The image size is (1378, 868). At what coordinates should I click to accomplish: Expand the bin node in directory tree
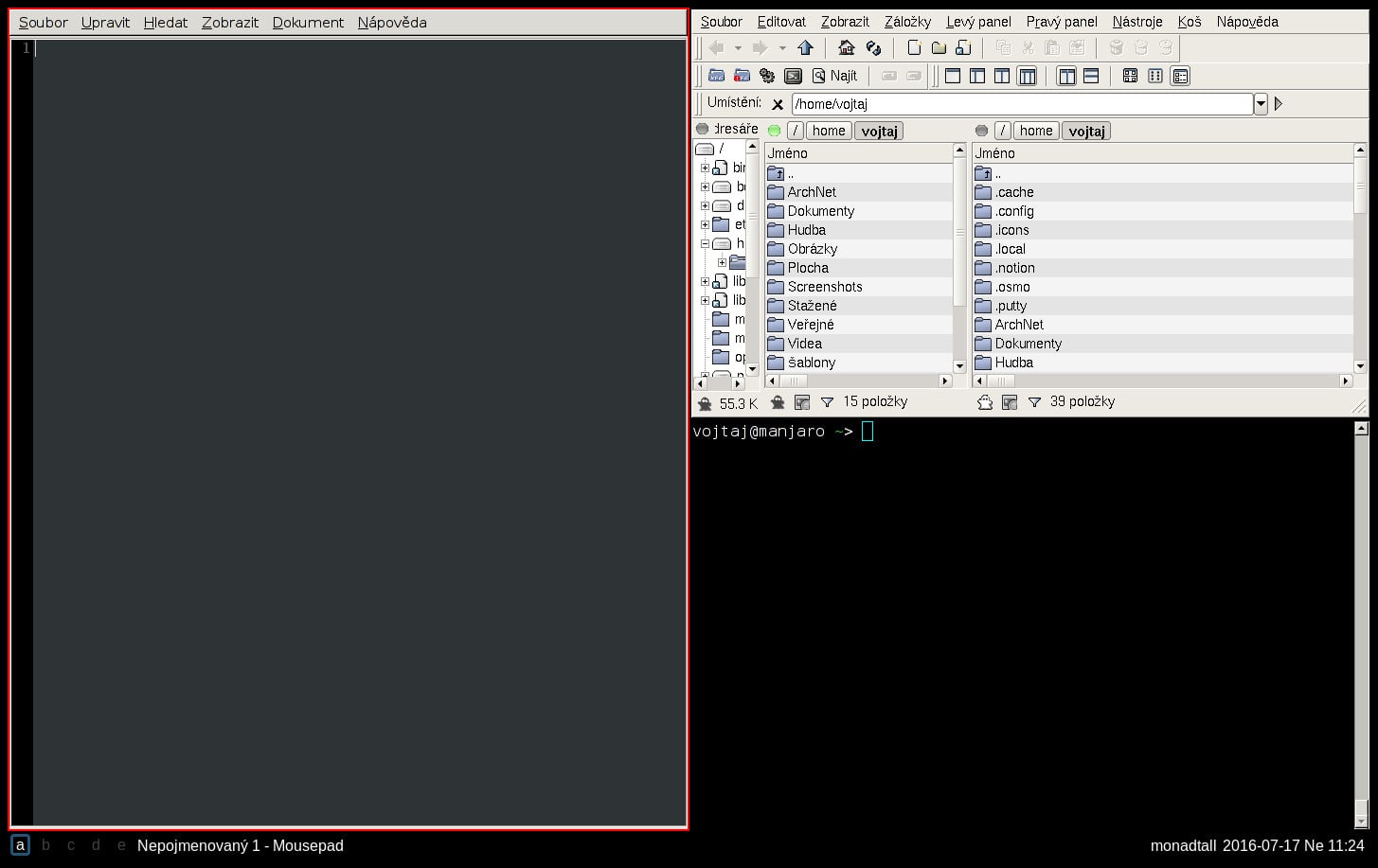tap(705, 168)
